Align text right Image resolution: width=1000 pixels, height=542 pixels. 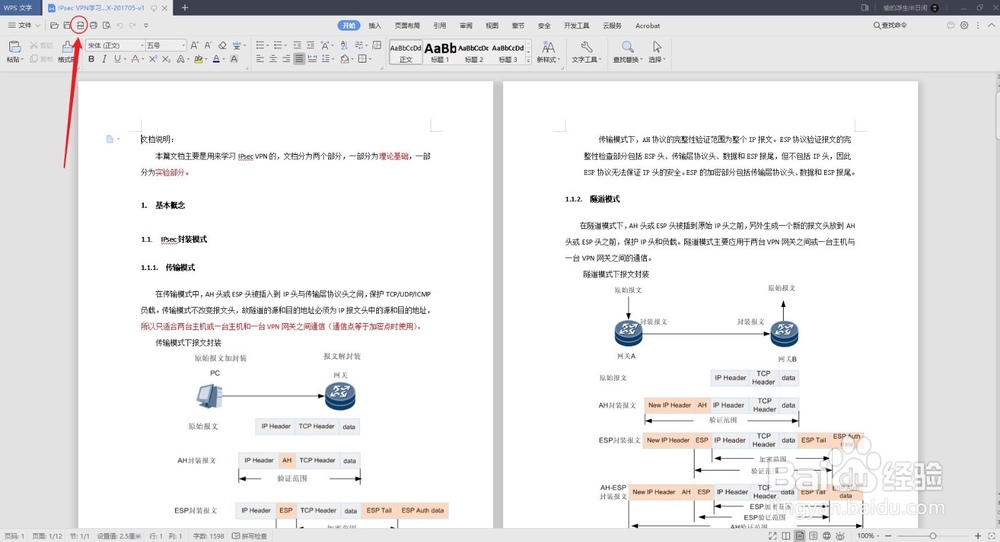pyautogui.click(x=286, y=59)
